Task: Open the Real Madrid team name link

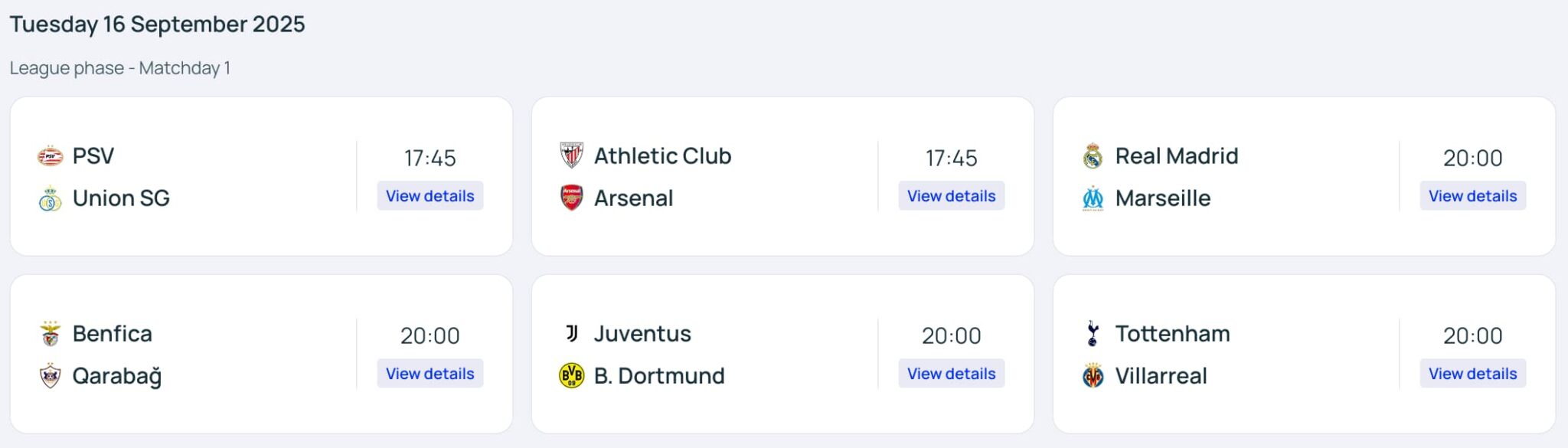Action: click(x=1176, y=156)
